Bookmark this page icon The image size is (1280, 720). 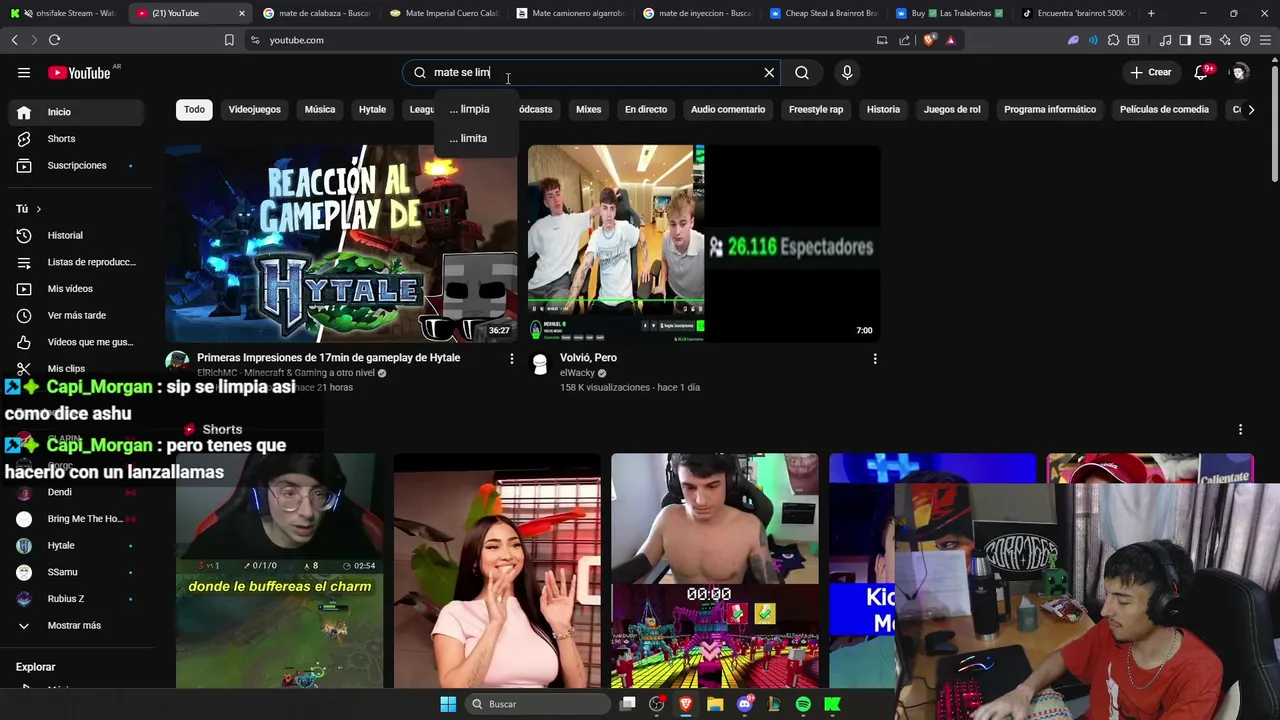[x=229, y=40]
